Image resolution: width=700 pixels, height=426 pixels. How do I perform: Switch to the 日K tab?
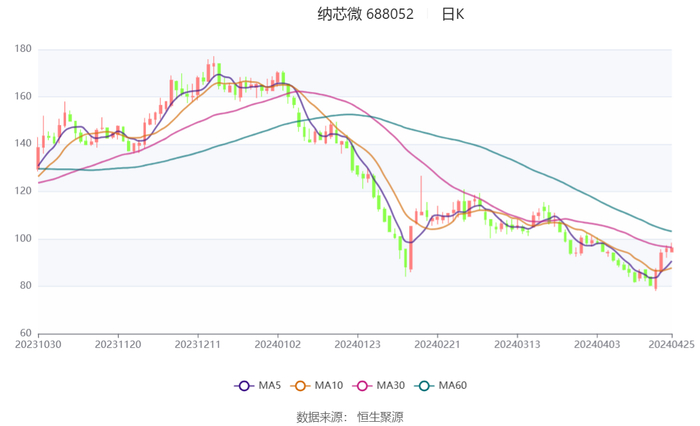coord(453,15)
